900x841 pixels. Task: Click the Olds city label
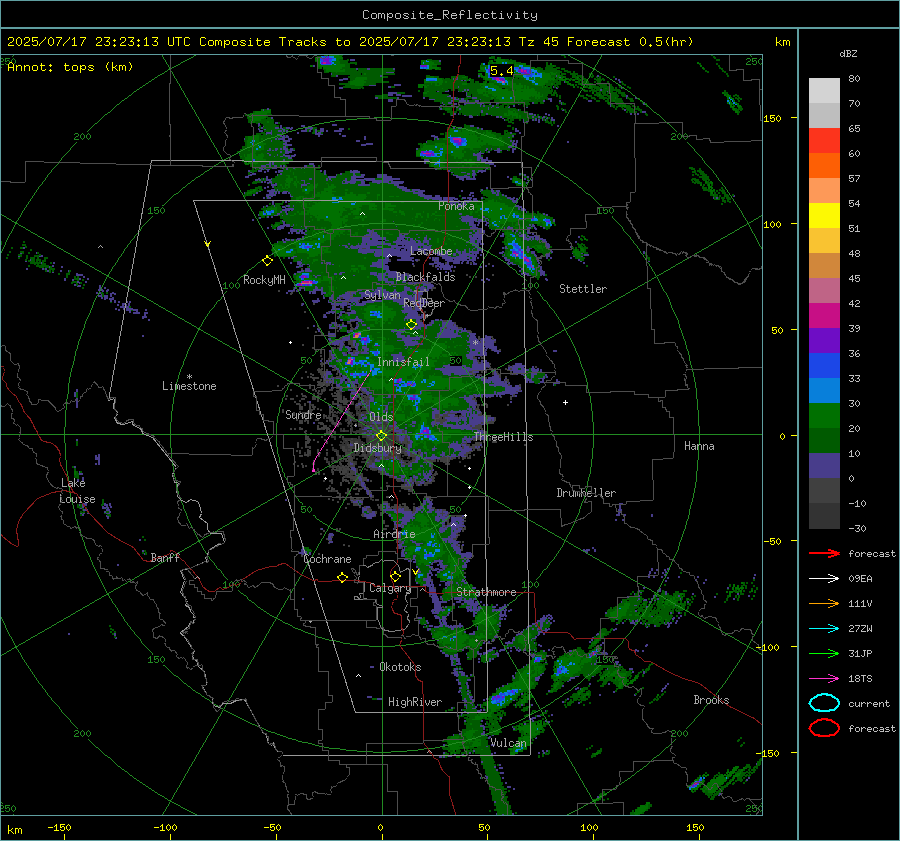[x=381, y=417]
